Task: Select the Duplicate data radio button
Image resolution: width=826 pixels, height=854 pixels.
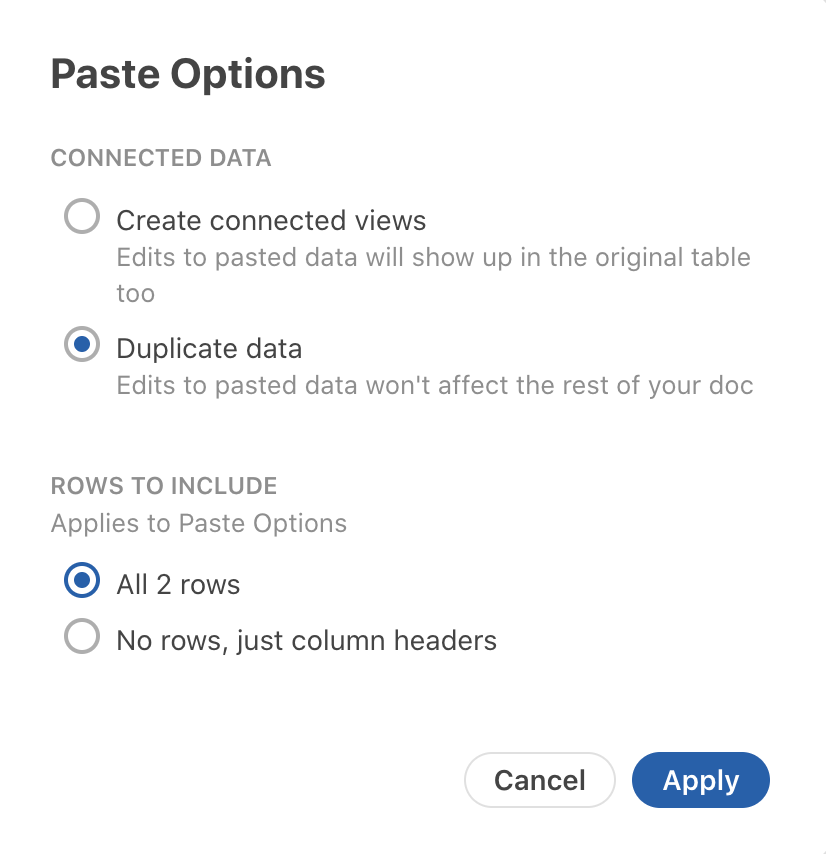Action: point(81,345)
